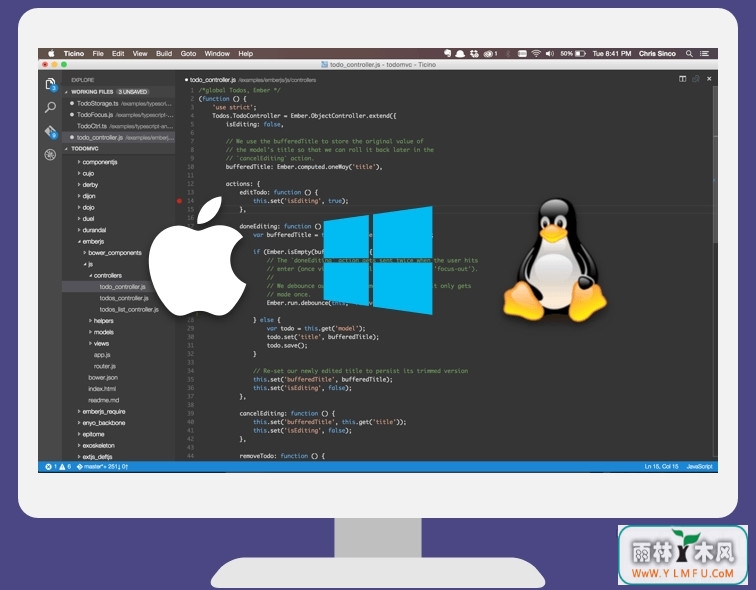The width and height of the screenshot is (756, 590).
Task: Open index.html in the file tree
Action: pyautogui.click(x=102, y=389)
